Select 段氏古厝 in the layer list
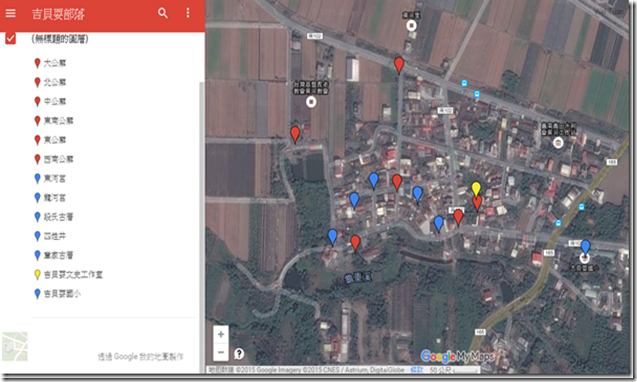The width and height of the screenshot is (637, 382). click(x=58, y=217)
